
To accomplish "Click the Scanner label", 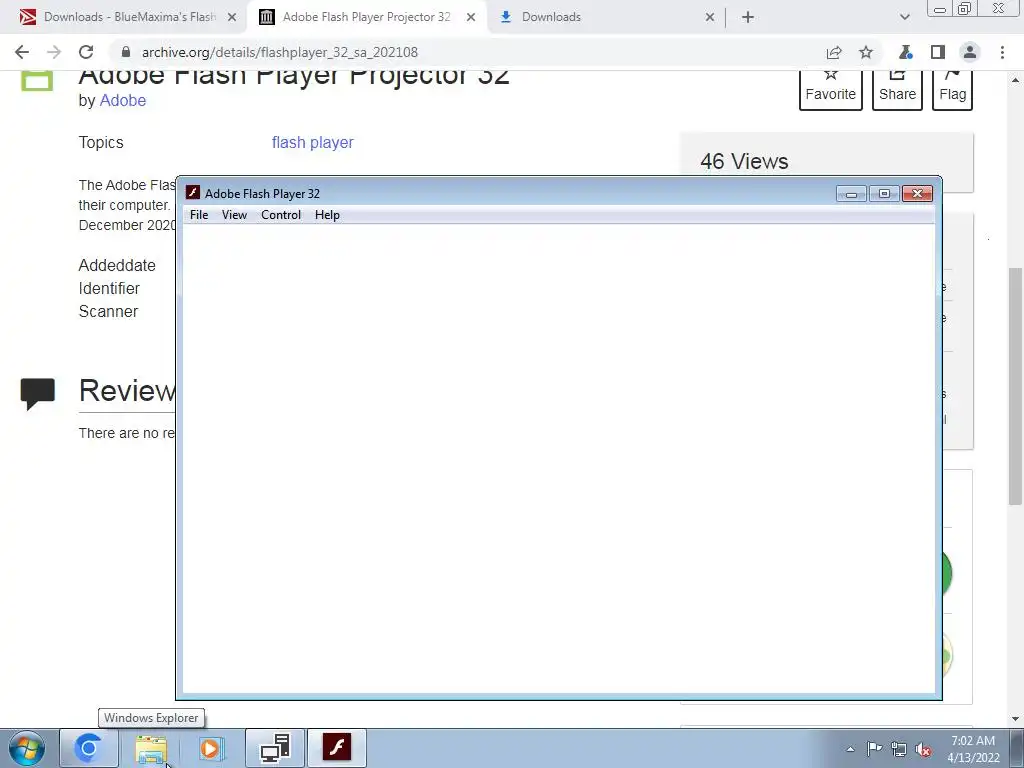I will pos(108,312).
